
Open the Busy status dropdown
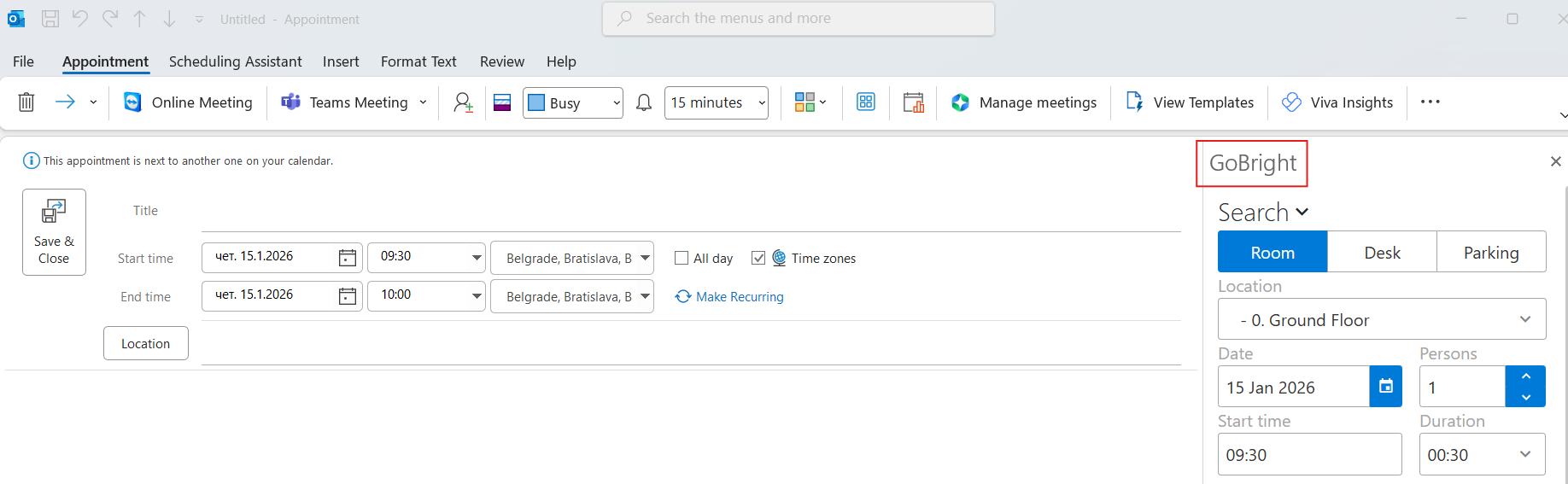(572, 102)
